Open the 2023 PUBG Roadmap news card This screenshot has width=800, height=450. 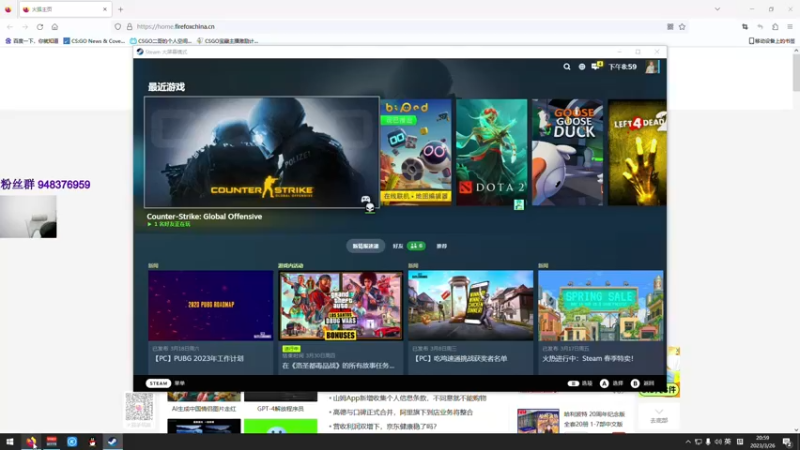[x=211, y=322]
